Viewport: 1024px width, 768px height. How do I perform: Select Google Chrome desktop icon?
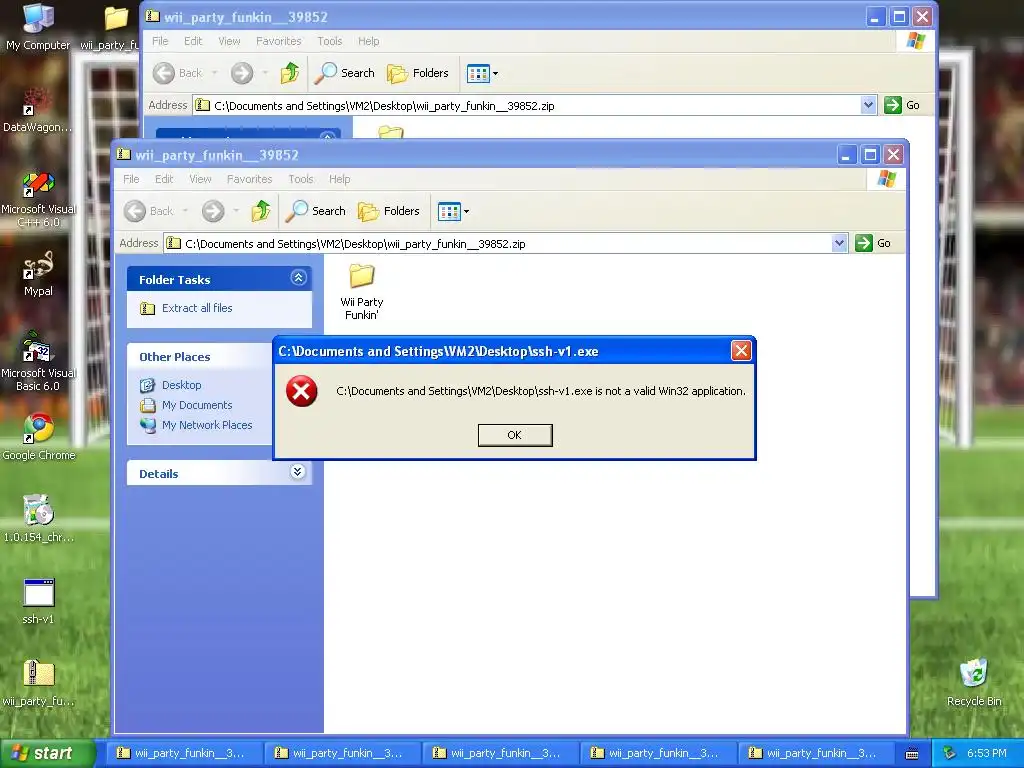(x=38, y=438)
